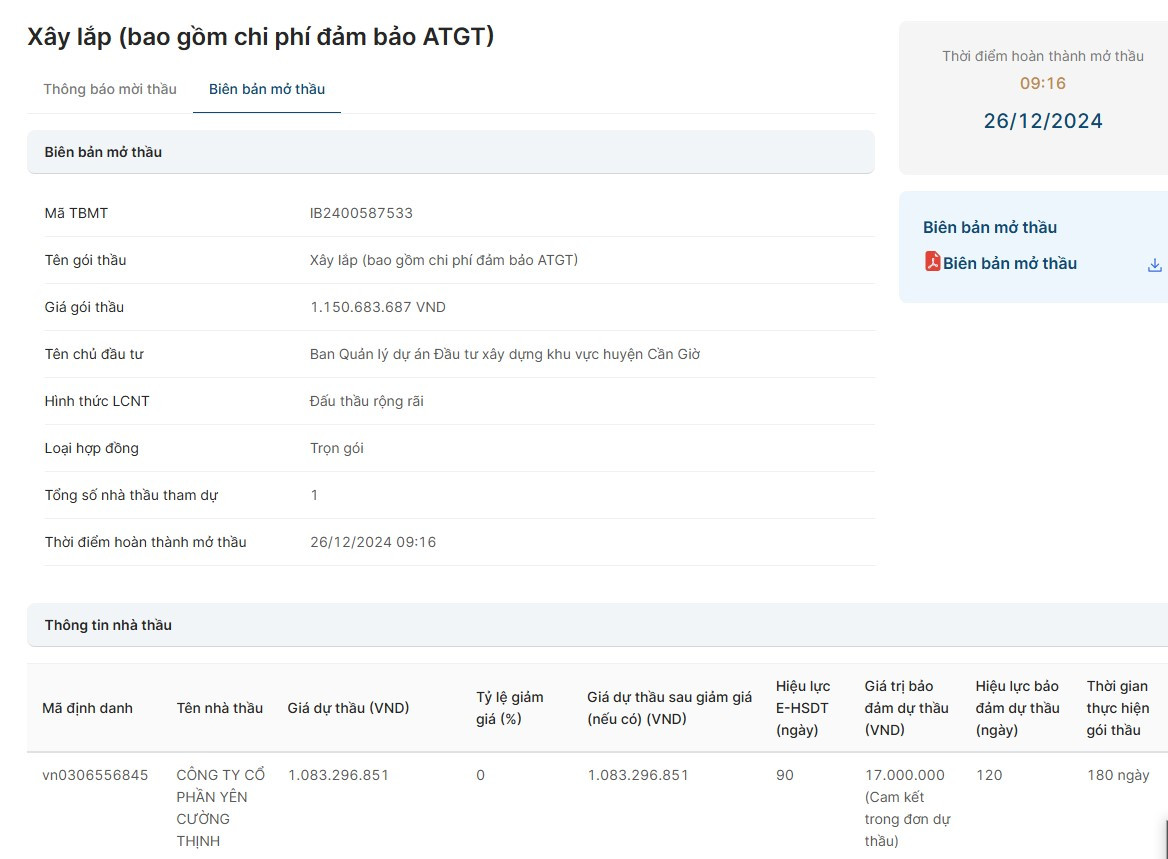Select the bid price value 1.083.296.851
The image size is (1168, 859).
[338, 774]
